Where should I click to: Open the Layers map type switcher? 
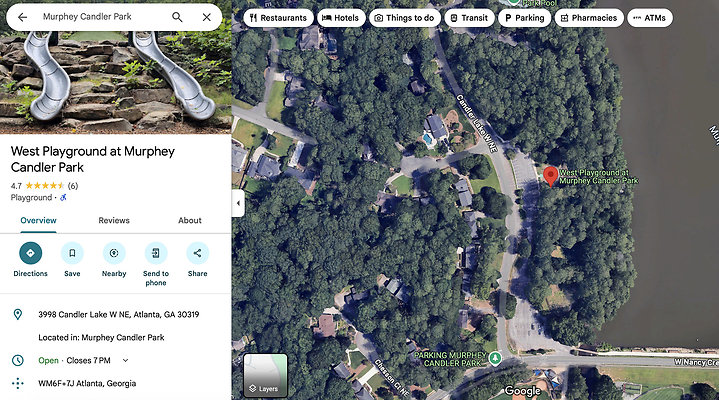265,375
